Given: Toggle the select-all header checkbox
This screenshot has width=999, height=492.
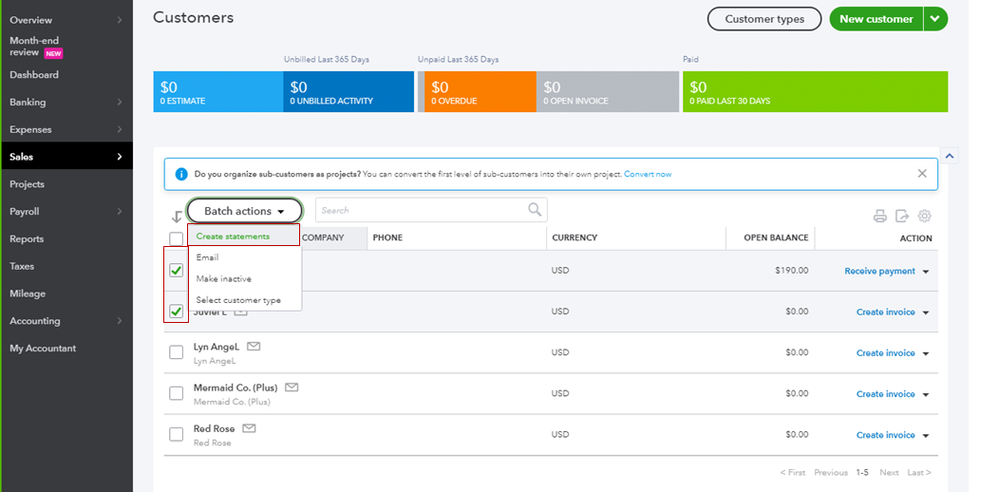Looking at the screenshot, I should click(176, 238).
